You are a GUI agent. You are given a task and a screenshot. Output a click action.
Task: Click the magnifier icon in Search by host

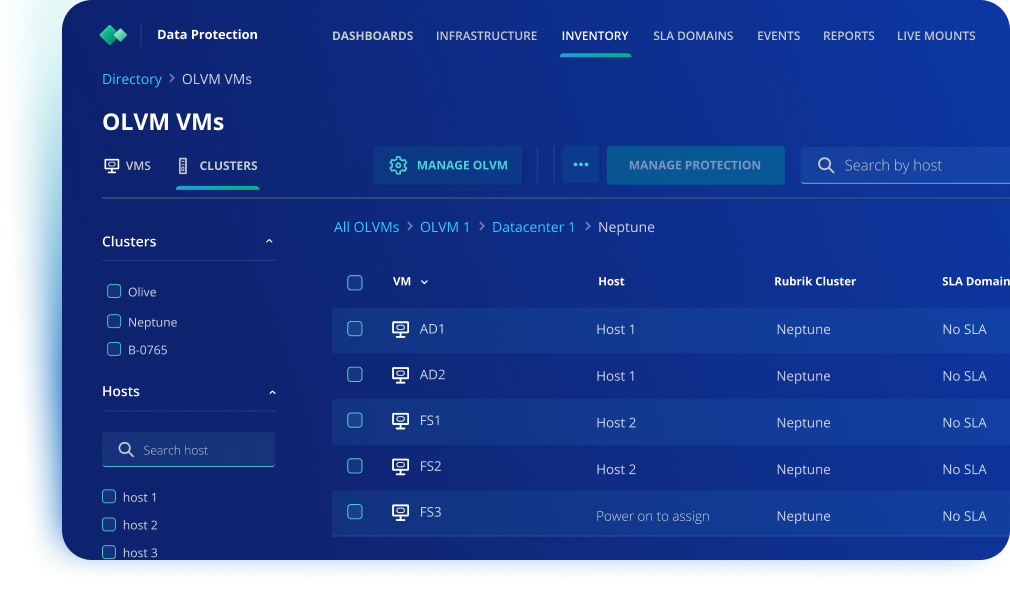pyautogui.click(x=824, y=164)
